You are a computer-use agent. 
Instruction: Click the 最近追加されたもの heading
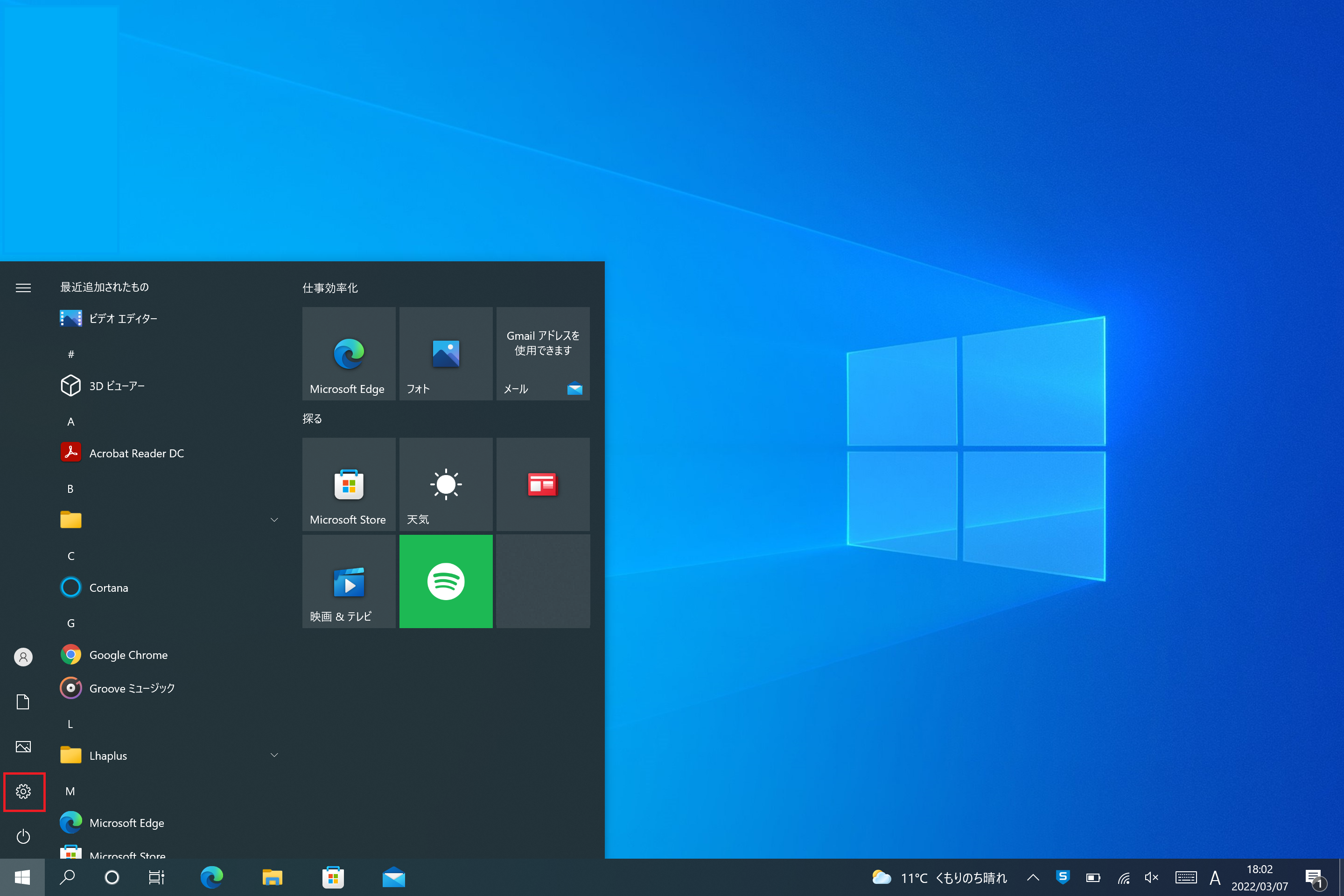coord(105,287)
